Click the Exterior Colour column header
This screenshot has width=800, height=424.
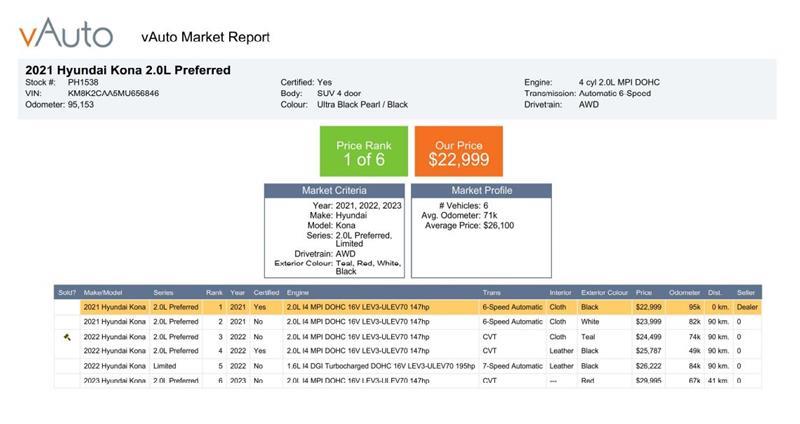[605, 293]
